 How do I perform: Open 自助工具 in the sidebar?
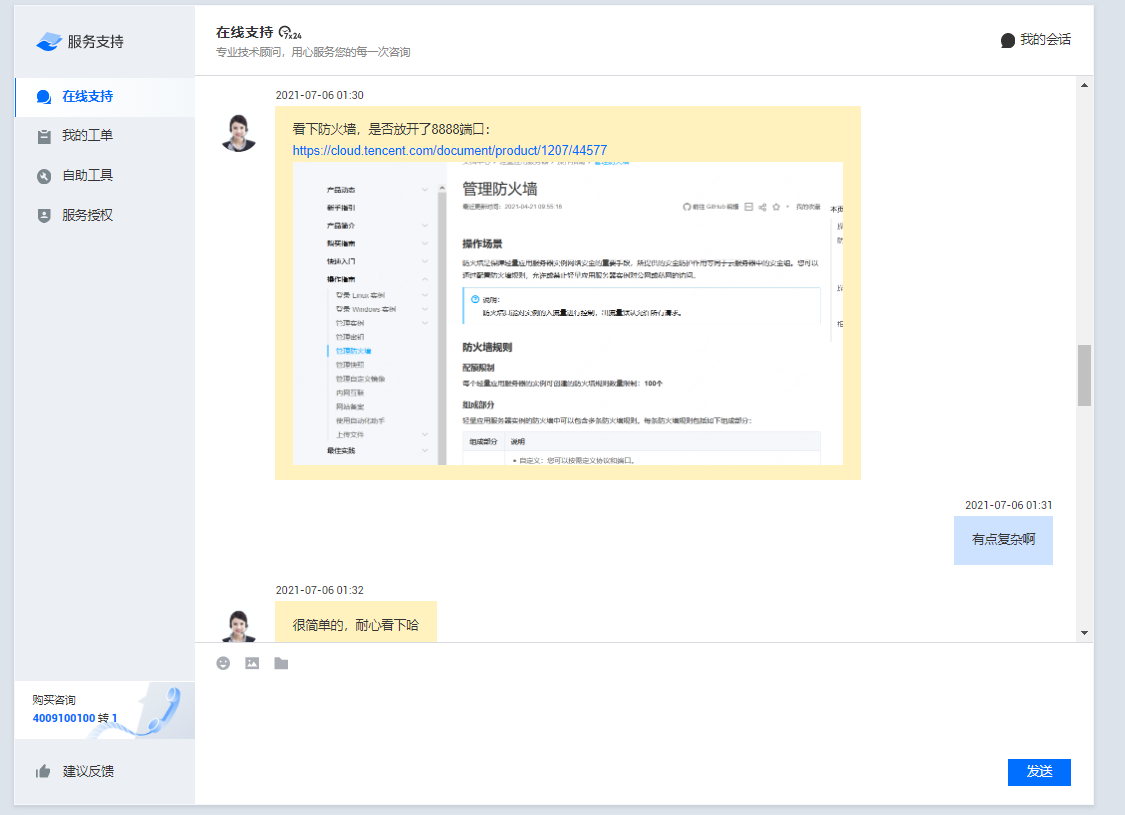(x=87, y=176)
